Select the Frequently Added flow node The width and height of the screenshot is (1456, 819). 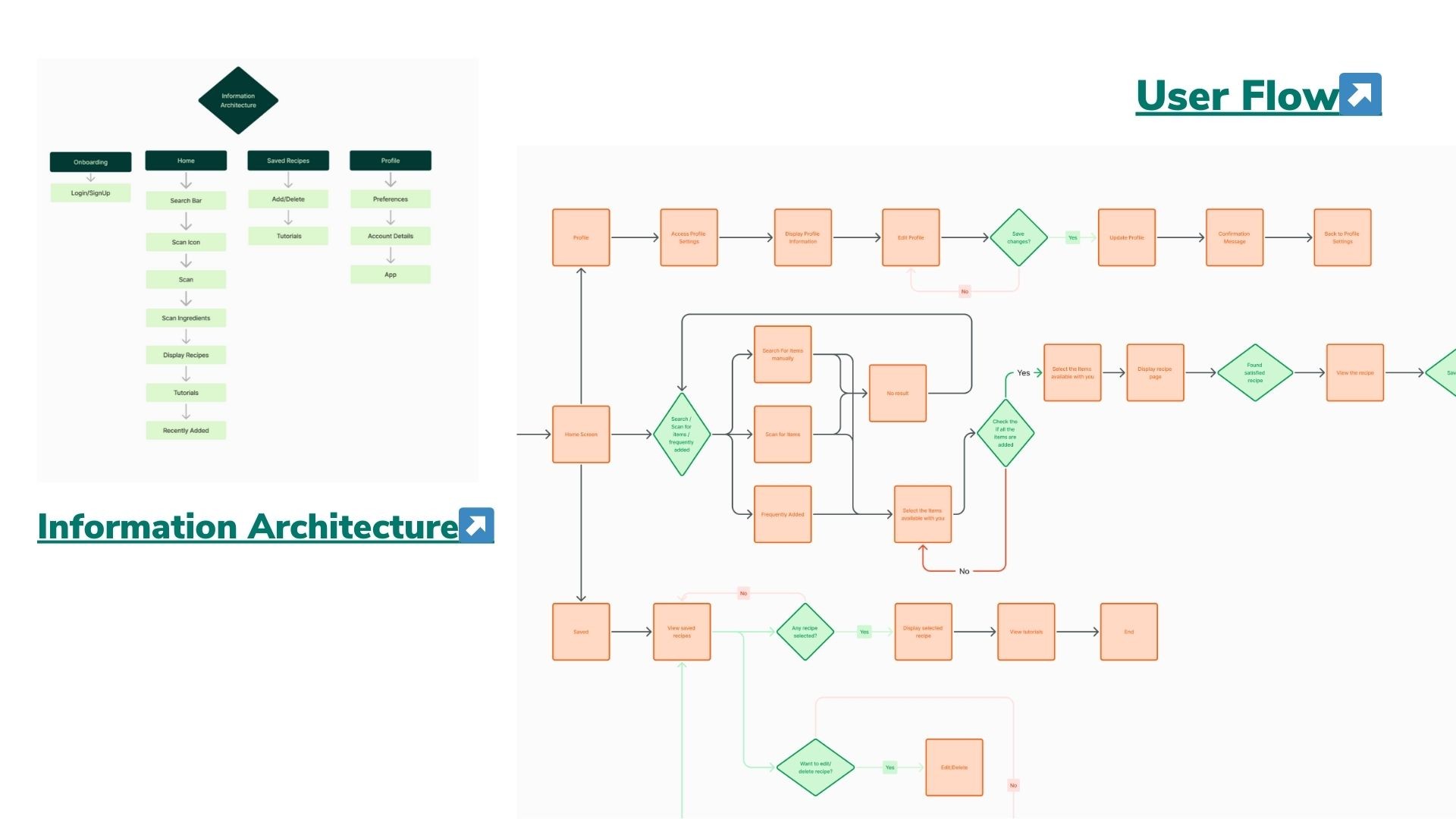point(783,514)
